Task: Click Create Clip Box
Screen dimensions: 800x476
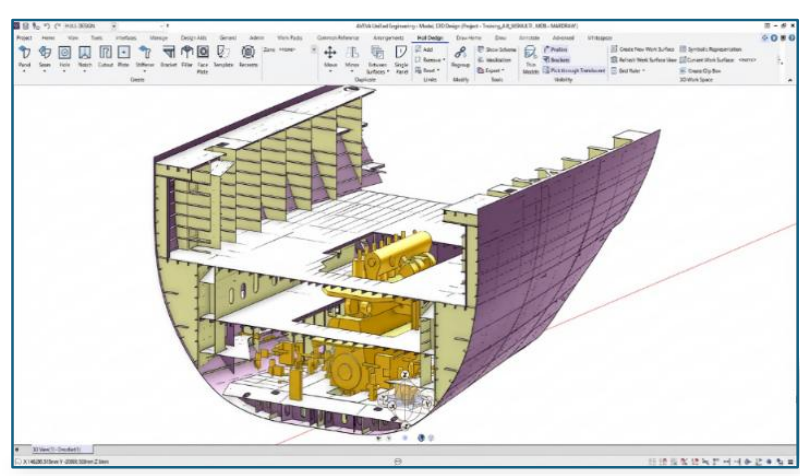Action: (701, 71)
